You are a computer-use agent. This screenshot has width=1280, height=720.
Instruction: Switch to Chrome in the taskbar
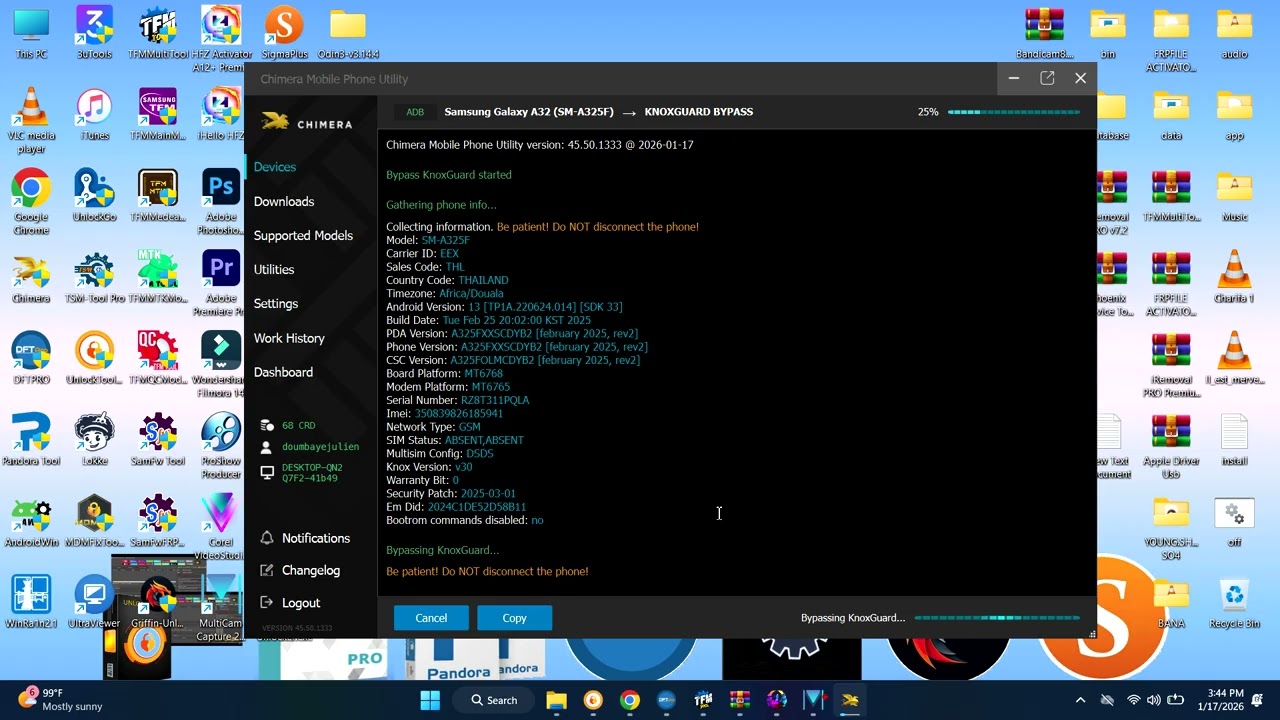tap(629, 700)
